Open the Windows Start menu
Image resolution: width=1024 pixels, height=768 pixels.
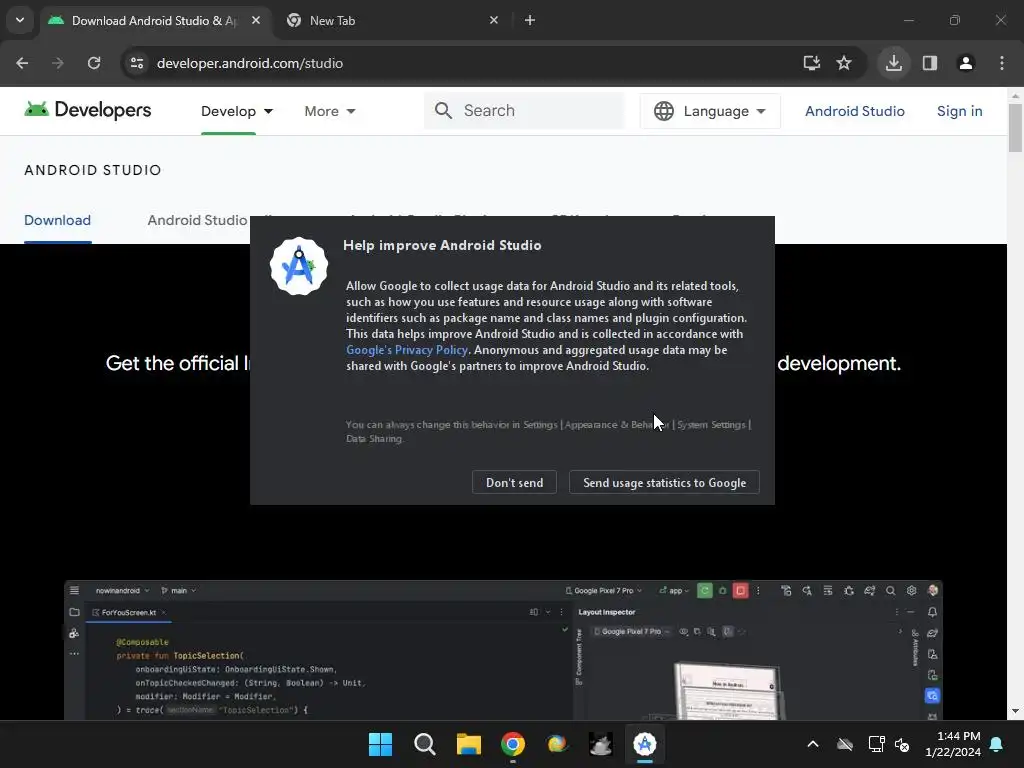381,744
